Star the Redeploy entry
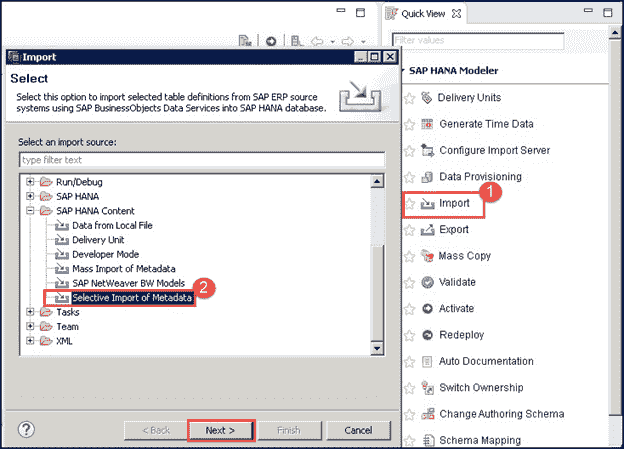624x449 pixels. coord(410,336)
